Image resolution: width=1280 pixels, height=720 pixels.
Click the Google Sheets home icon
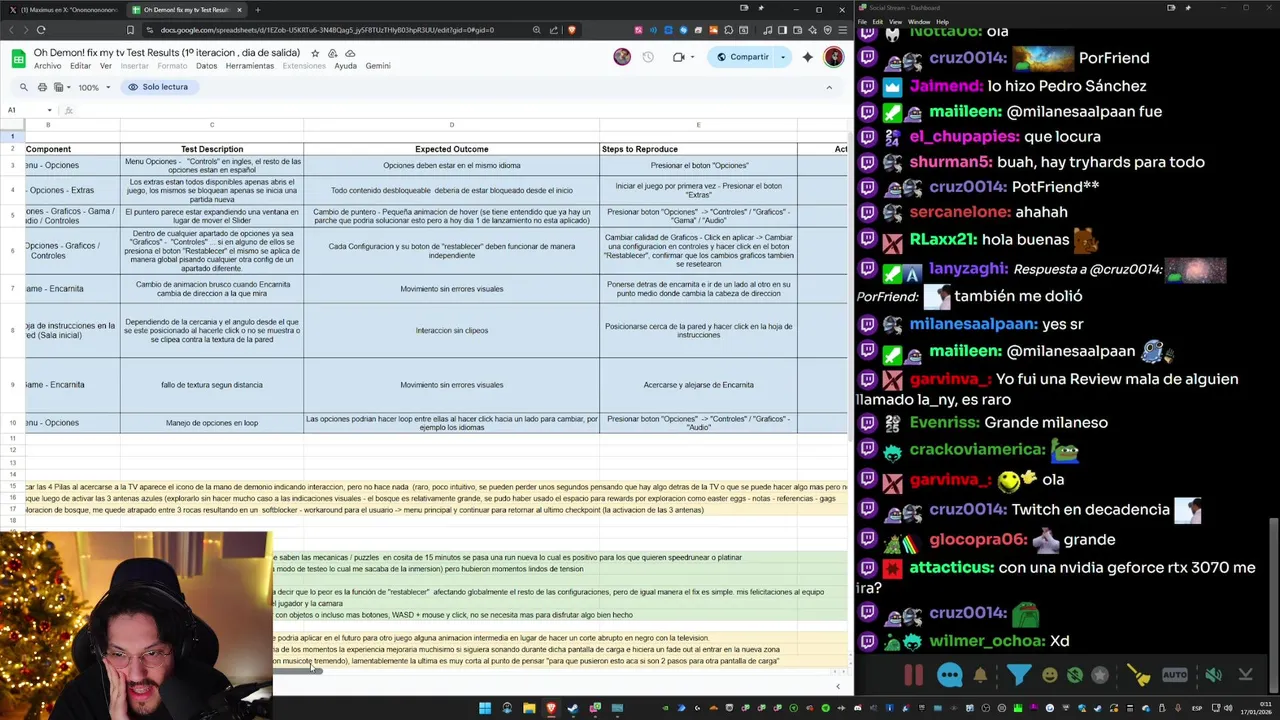18,58
